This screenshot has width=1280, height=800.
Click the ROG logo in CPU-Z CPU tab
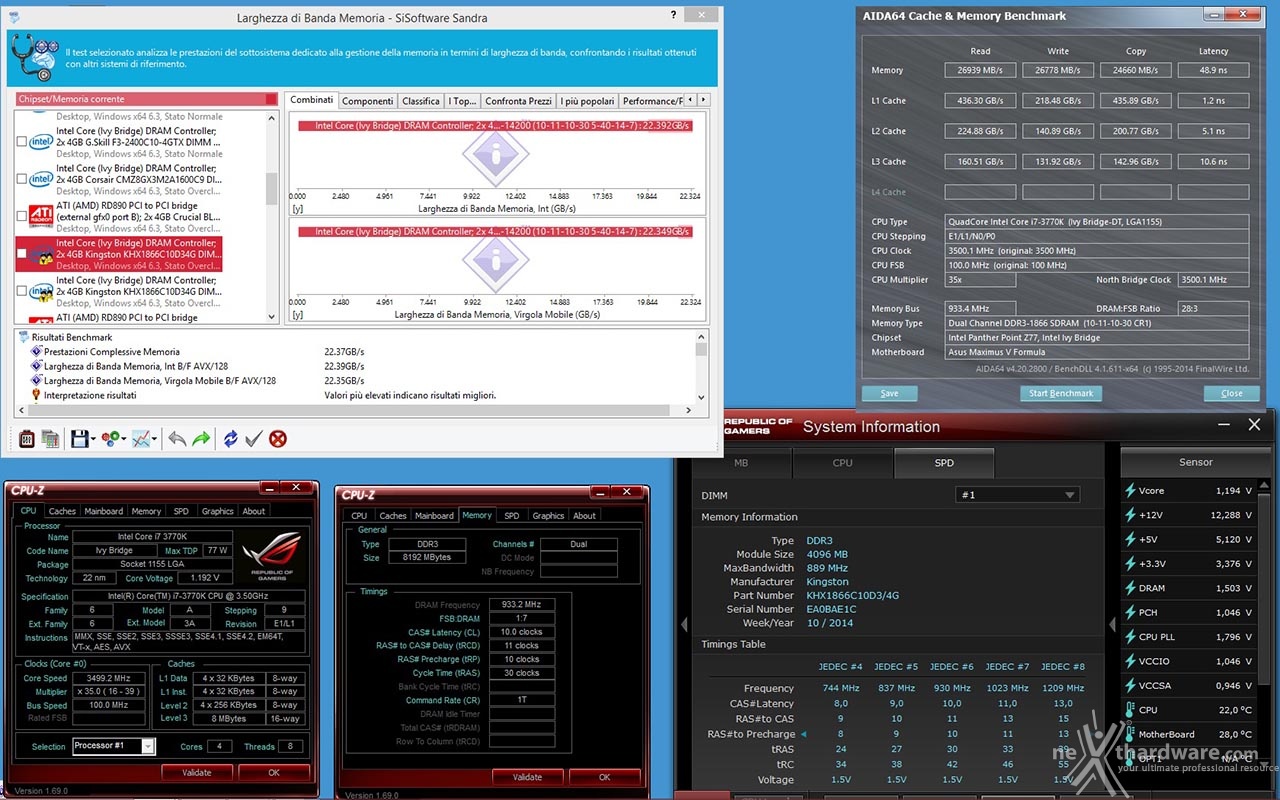271,557
